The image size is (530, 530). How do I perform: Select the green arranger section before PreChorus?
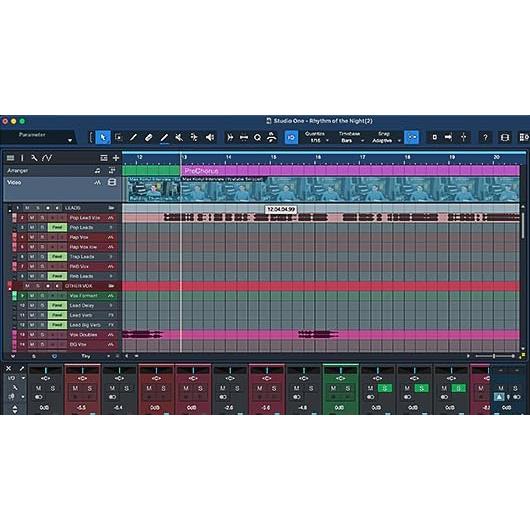click(151, 171)
